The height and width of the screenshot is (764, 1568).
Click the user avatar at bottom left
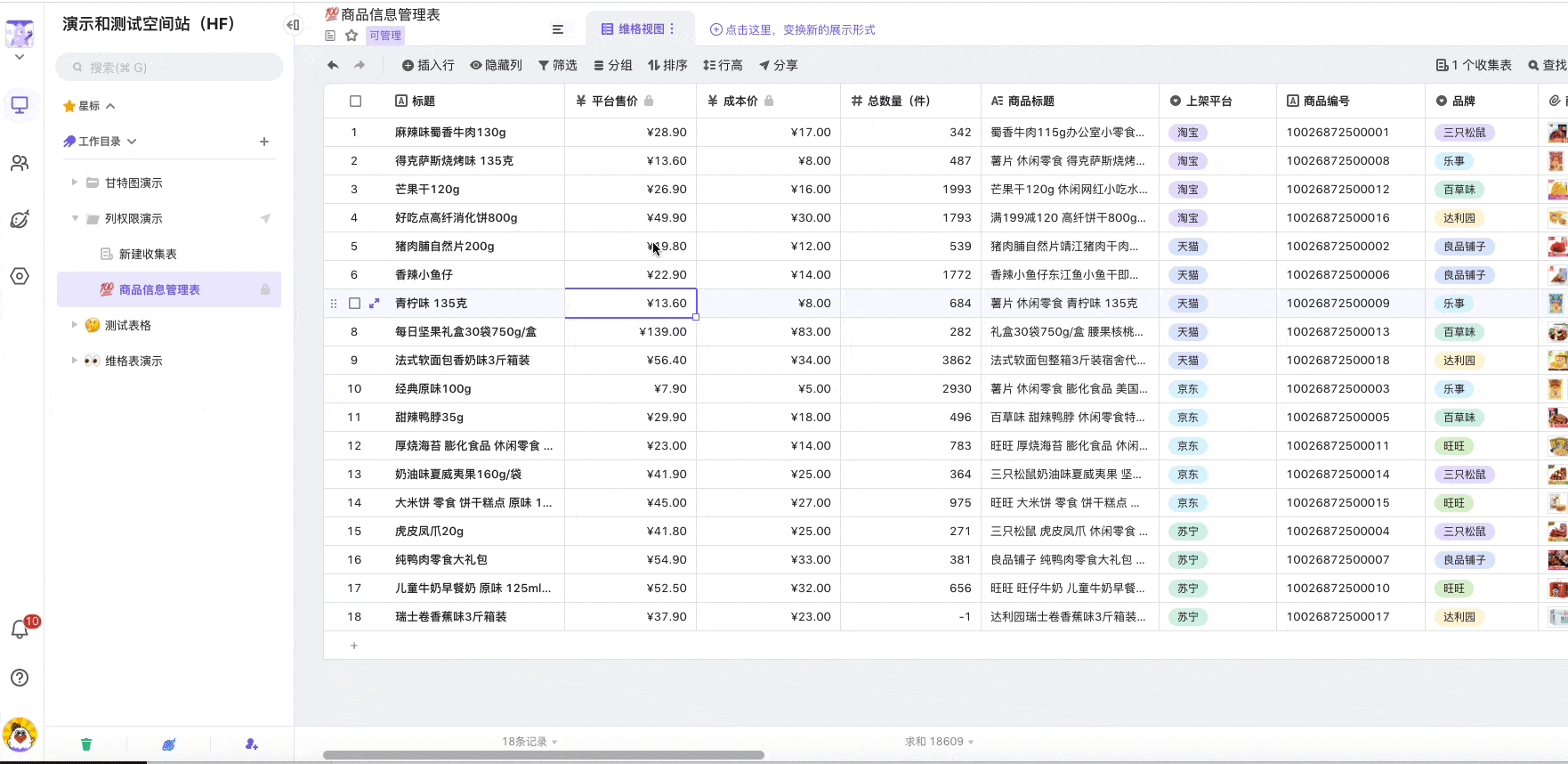point(20,736)
